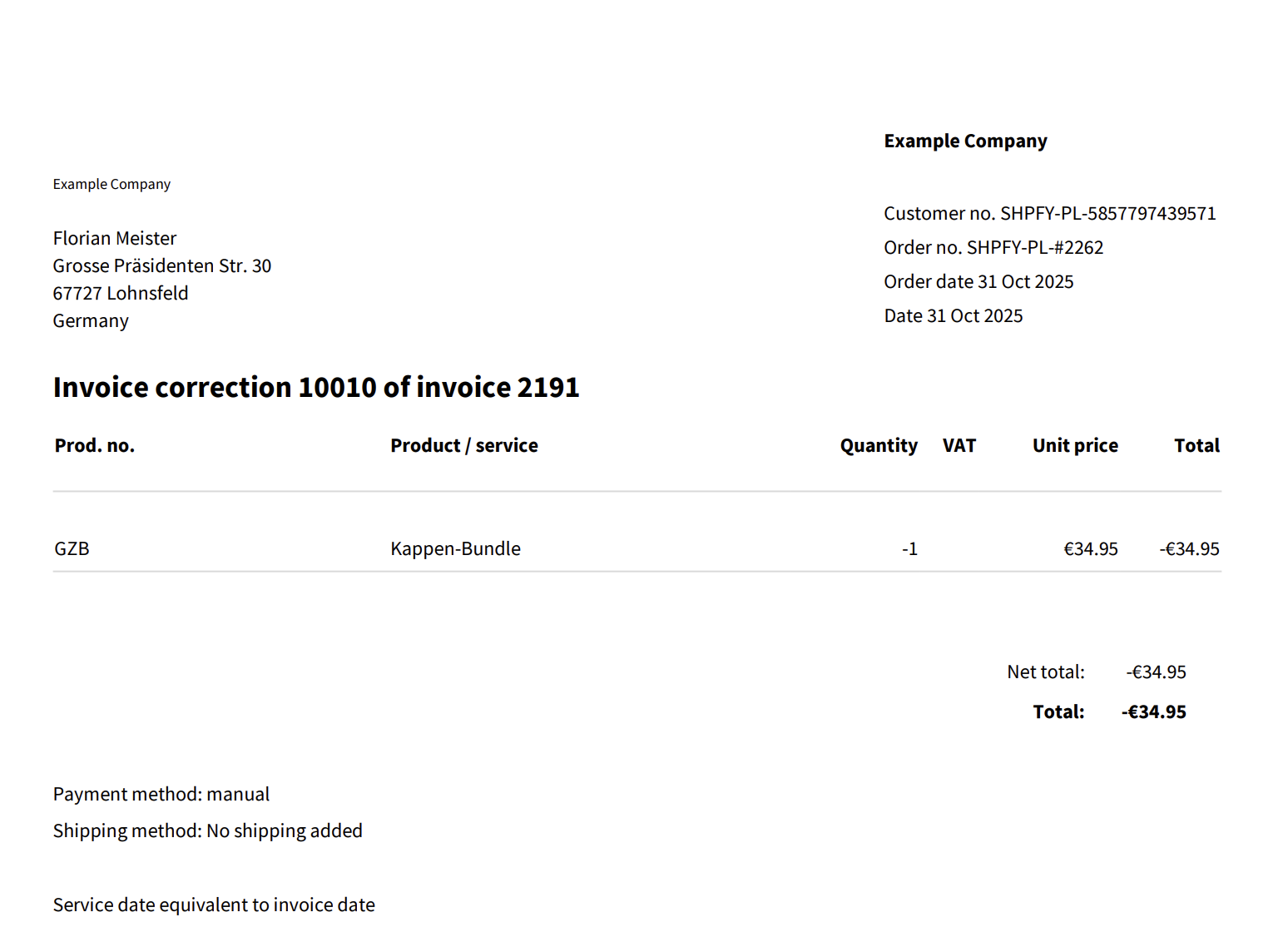Image resolution: width=1288 pixels, height=937 pixels.
Task: Click the Customer no. SHPFY-PL-5857797439571 line
Action: tap(1049, 214)
